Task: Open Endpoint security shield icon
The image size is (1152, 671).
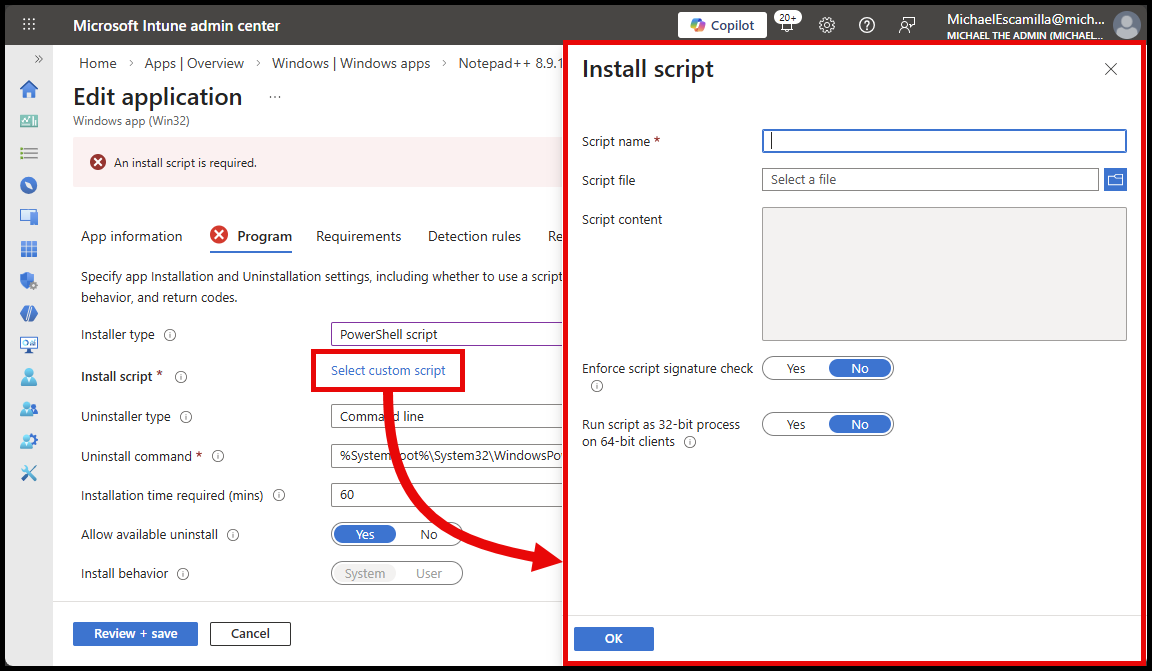Action: coord(29,281)
